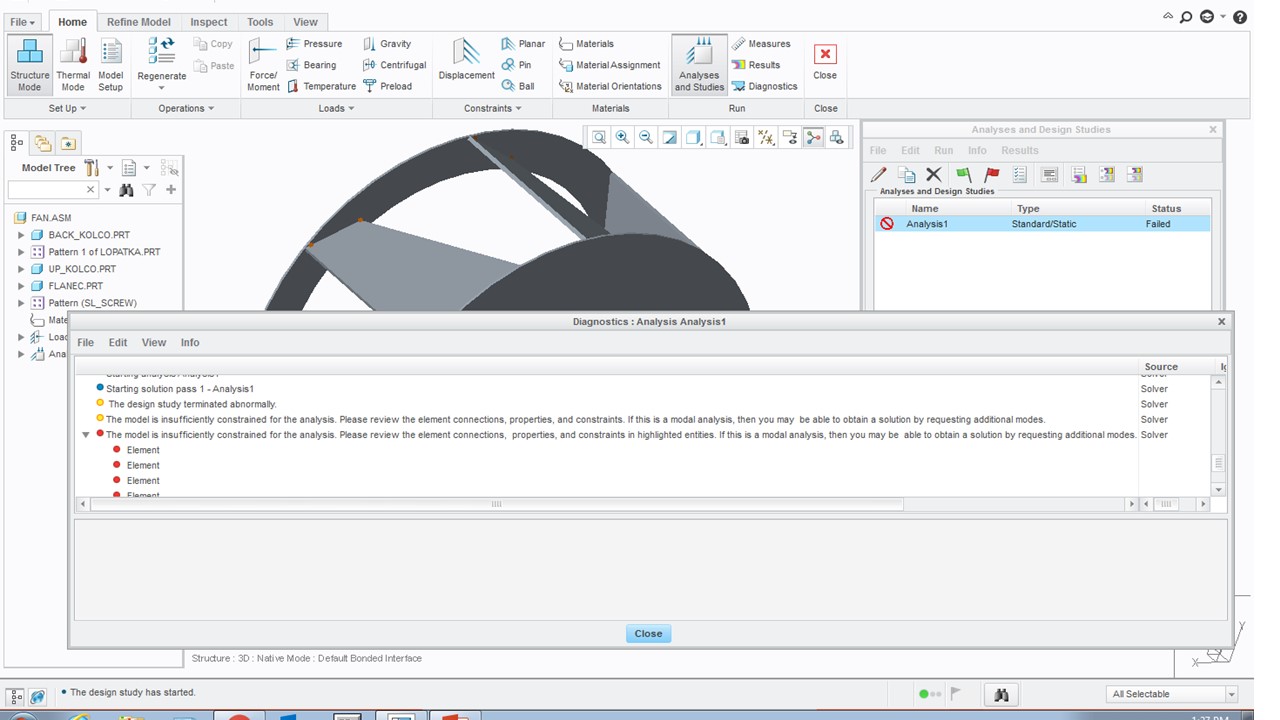
Task: Add a Gravity load
Action: pos(387,44)
